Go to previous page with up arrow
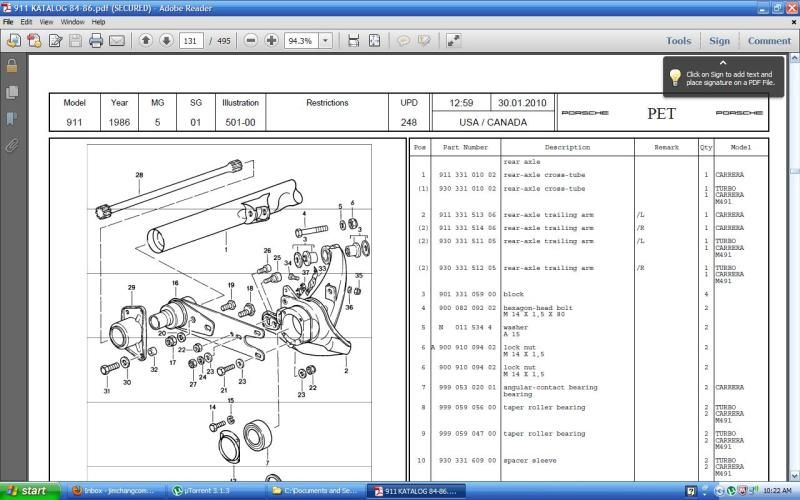 (146, 40)
